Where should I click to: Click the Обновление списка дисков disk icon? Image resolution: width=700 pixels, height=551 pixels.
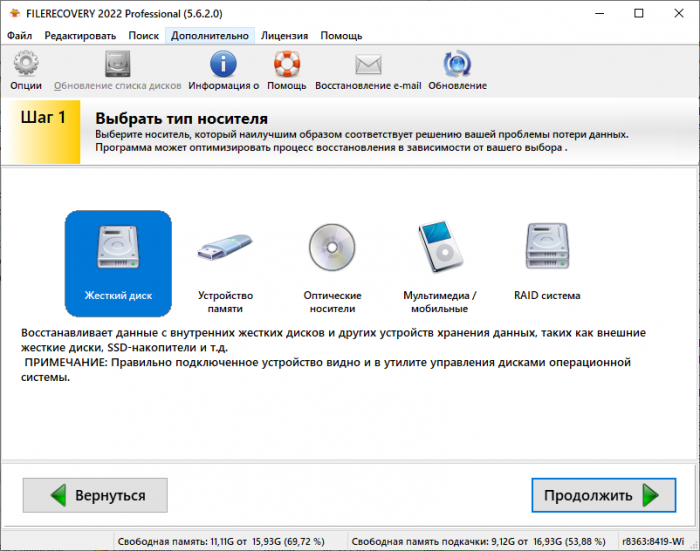click(117, 64)
